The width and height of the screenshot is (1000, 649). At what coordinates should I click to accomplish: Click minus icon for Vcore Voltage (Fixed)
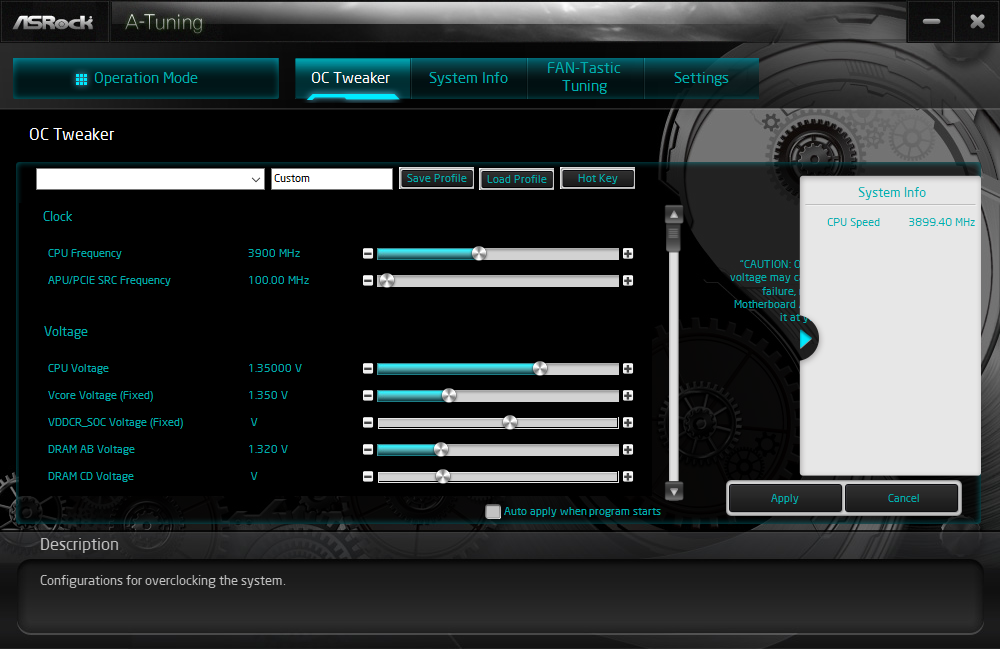[368, 396]
